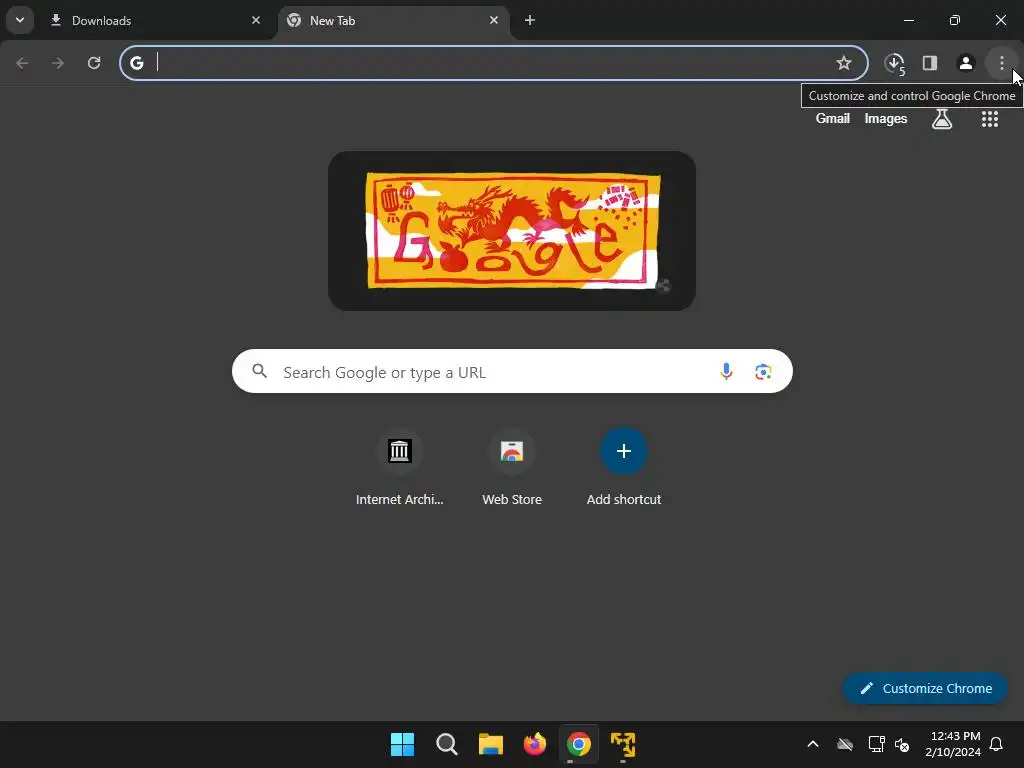Screen dimensions: 1024x768
Task: Toggle the Chrome side panel
Action: (x=930, y=63)
